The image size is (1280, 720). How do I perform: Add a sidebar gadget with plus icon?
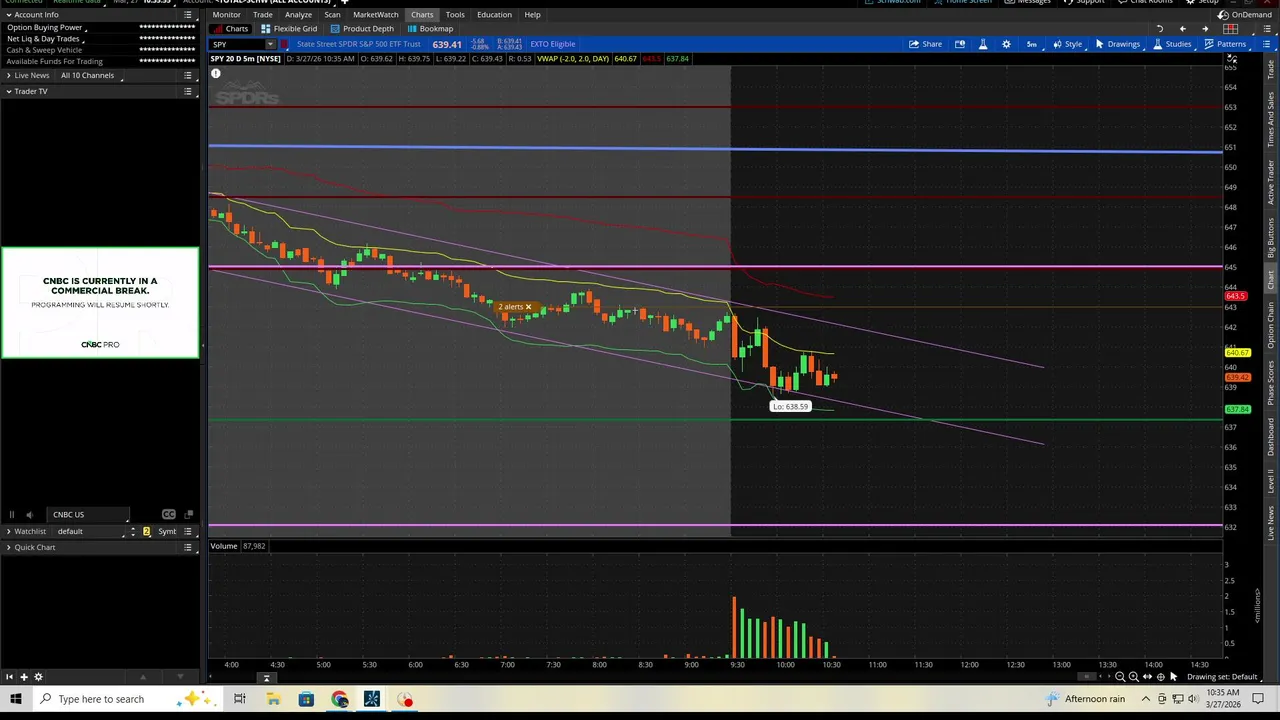click(24, 677)
